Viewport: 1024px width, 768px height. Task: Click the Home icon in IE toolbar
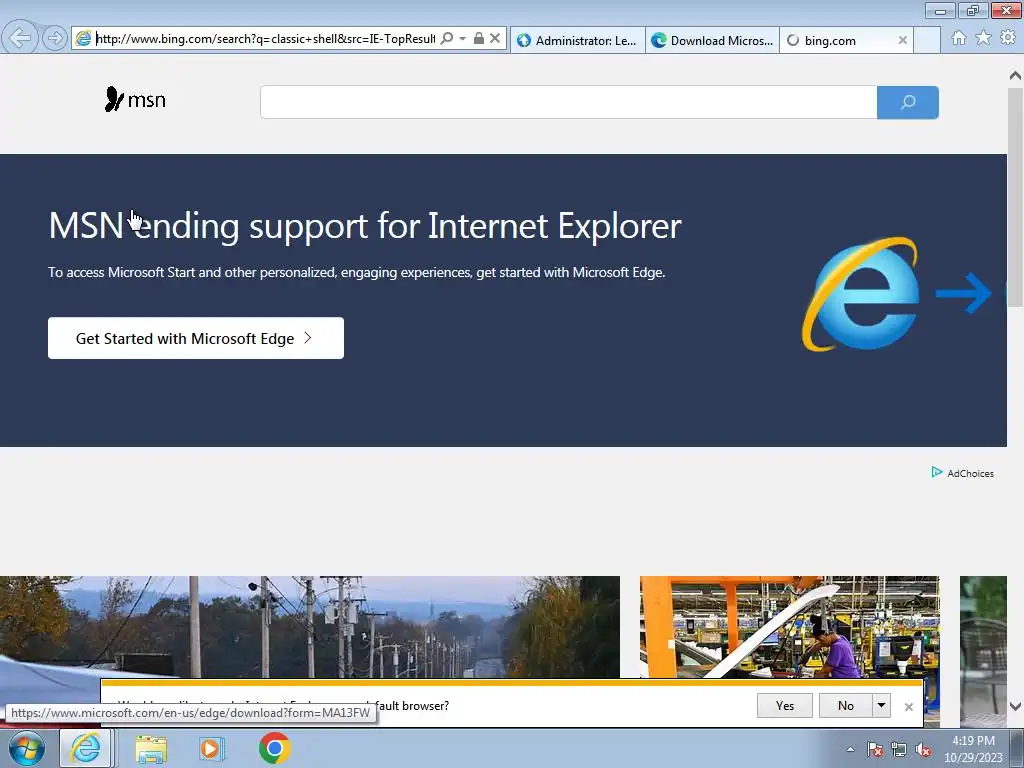tap(959, 38)
